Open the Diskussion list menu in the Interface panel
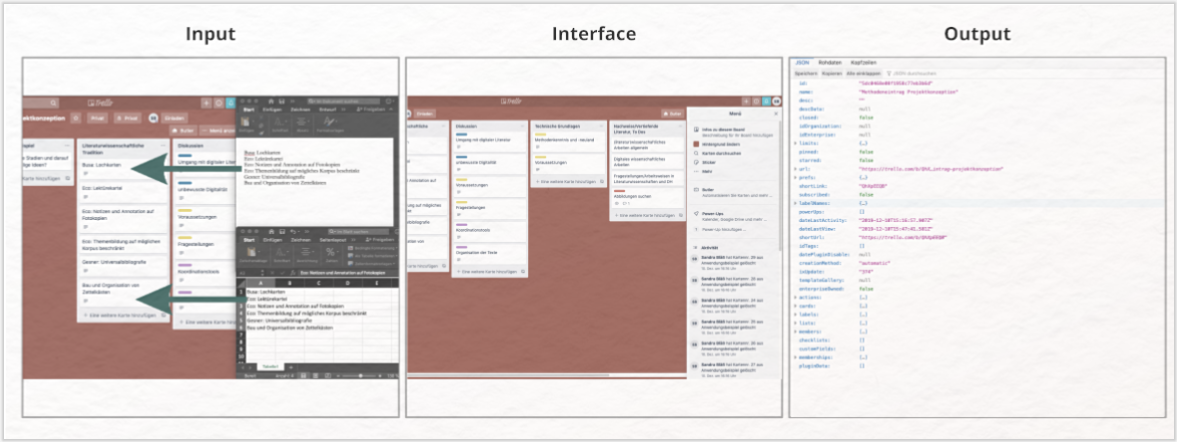Image resolution: width=1177 pixels, height=442 pixels. (x=520, y=127)
